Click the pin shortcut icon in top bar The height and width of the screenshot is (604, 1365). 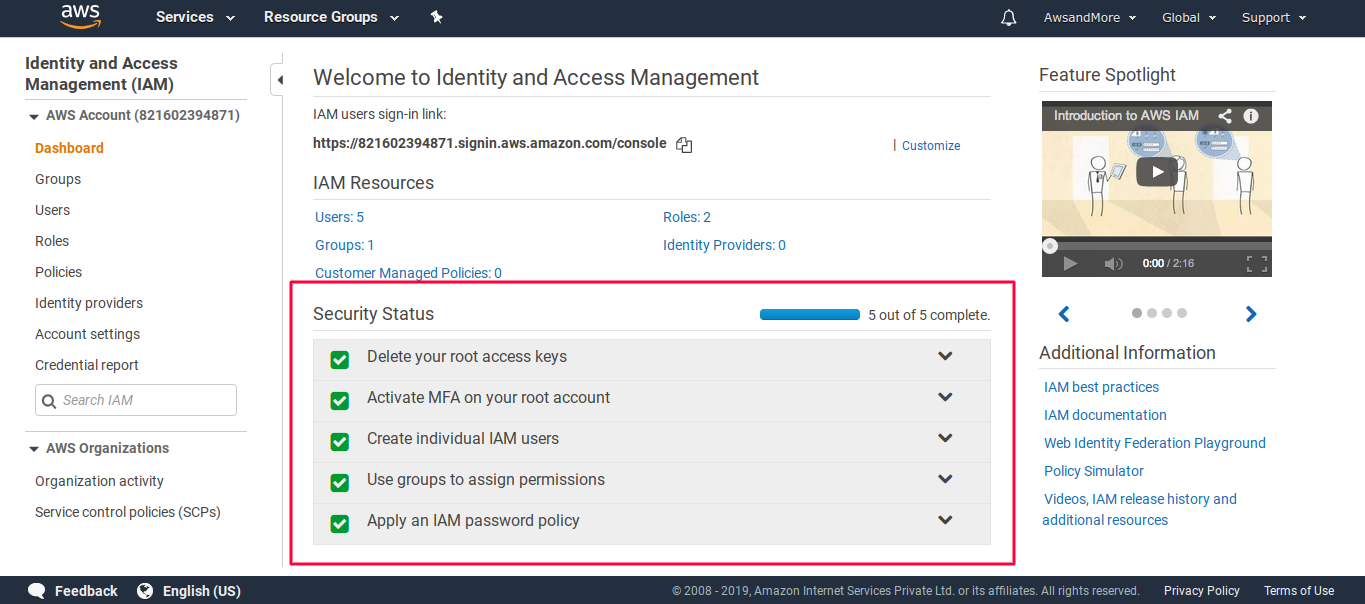point(436,17)
